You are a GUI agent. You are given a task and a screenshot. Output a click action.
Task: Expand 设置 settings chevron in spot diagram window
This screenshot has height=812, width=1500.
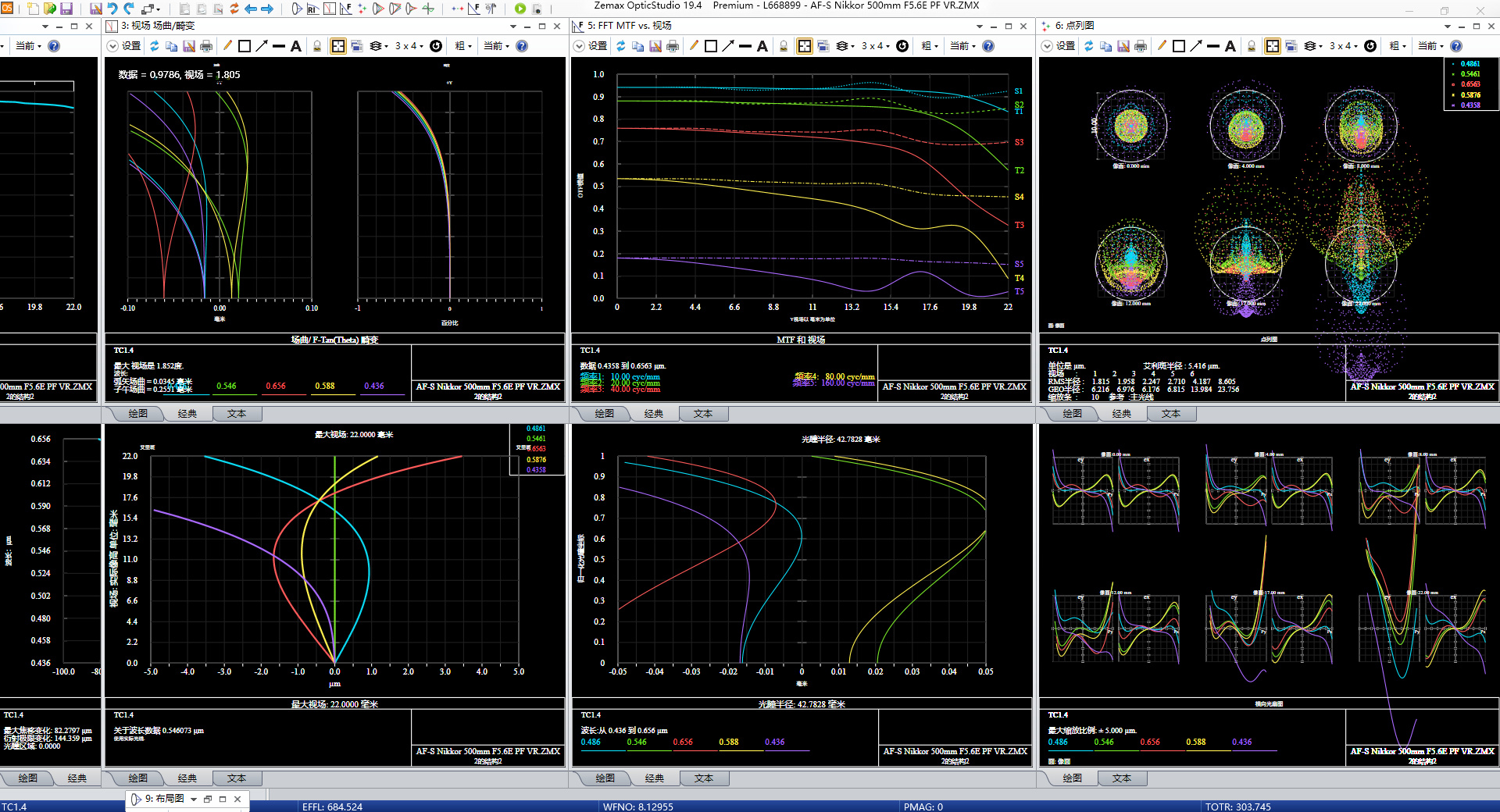tap(1047, 46)
